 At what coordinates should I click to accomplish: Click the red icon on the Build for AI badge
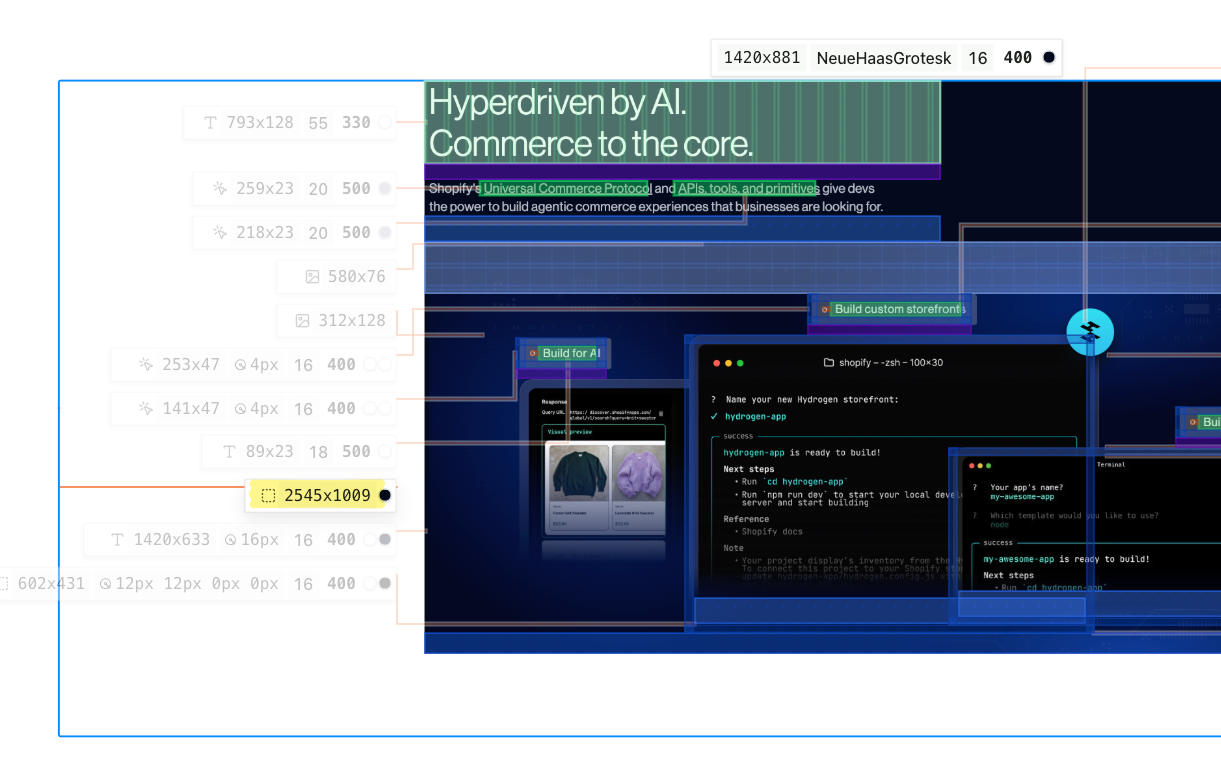[532, 353]
